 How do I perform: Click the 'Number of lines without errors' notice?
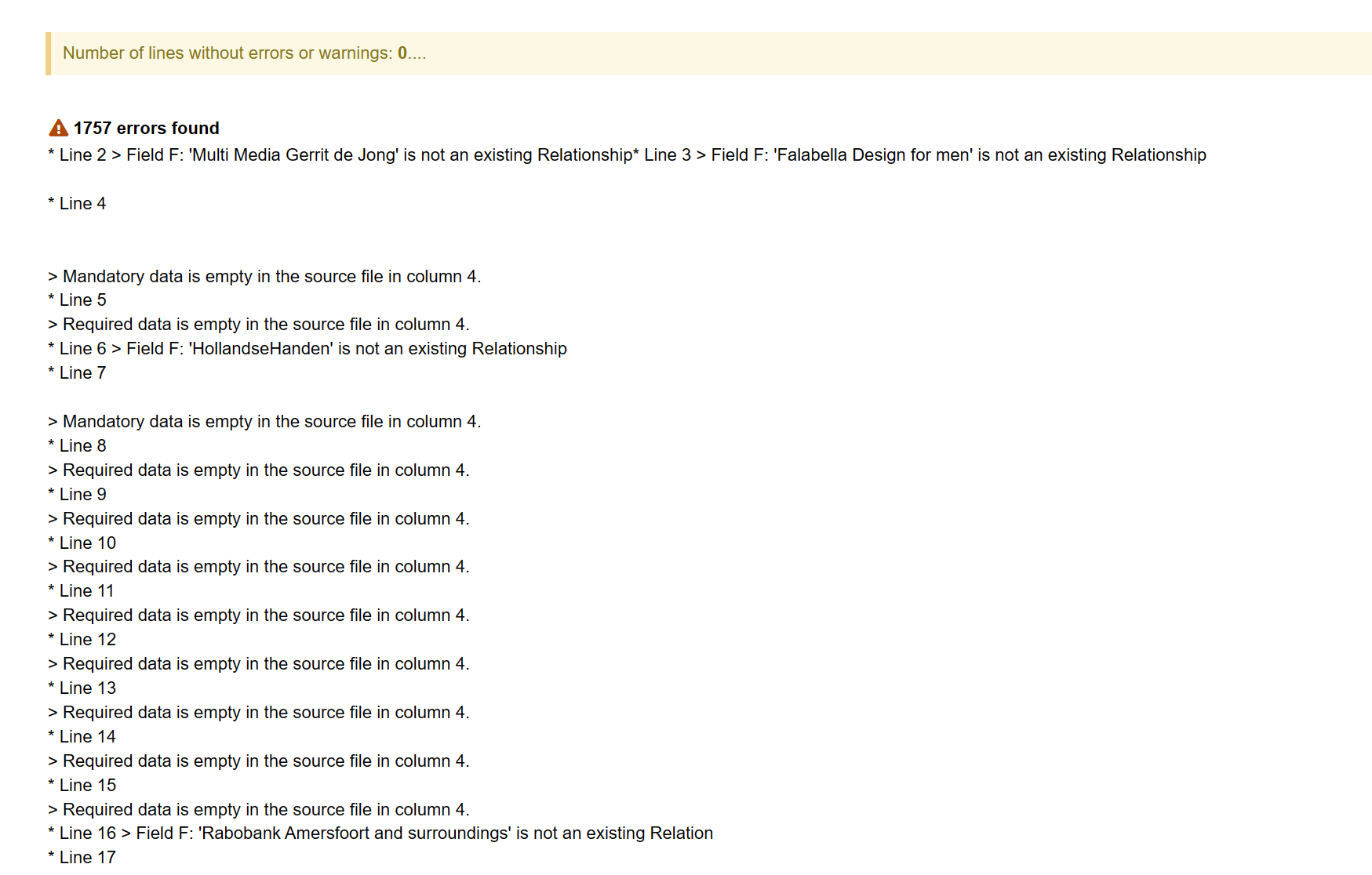click(708, 53)
